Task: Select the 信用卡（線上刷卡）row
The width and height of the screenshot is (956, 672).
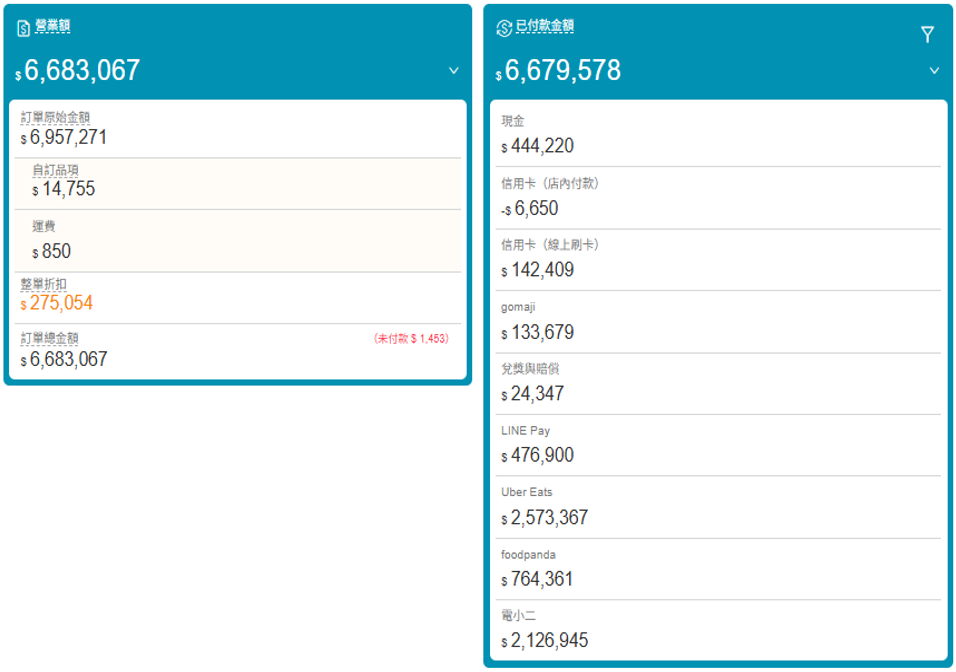Action: click(716, 259)
